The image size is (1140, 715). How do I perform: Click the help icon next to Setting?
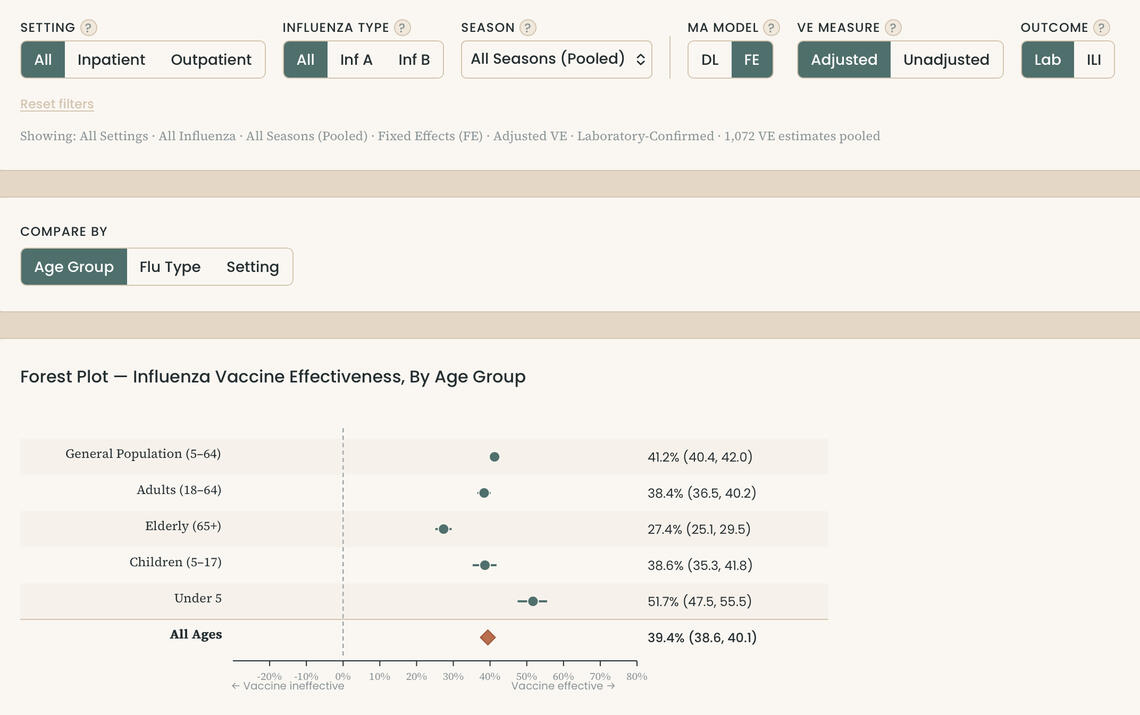89,28
